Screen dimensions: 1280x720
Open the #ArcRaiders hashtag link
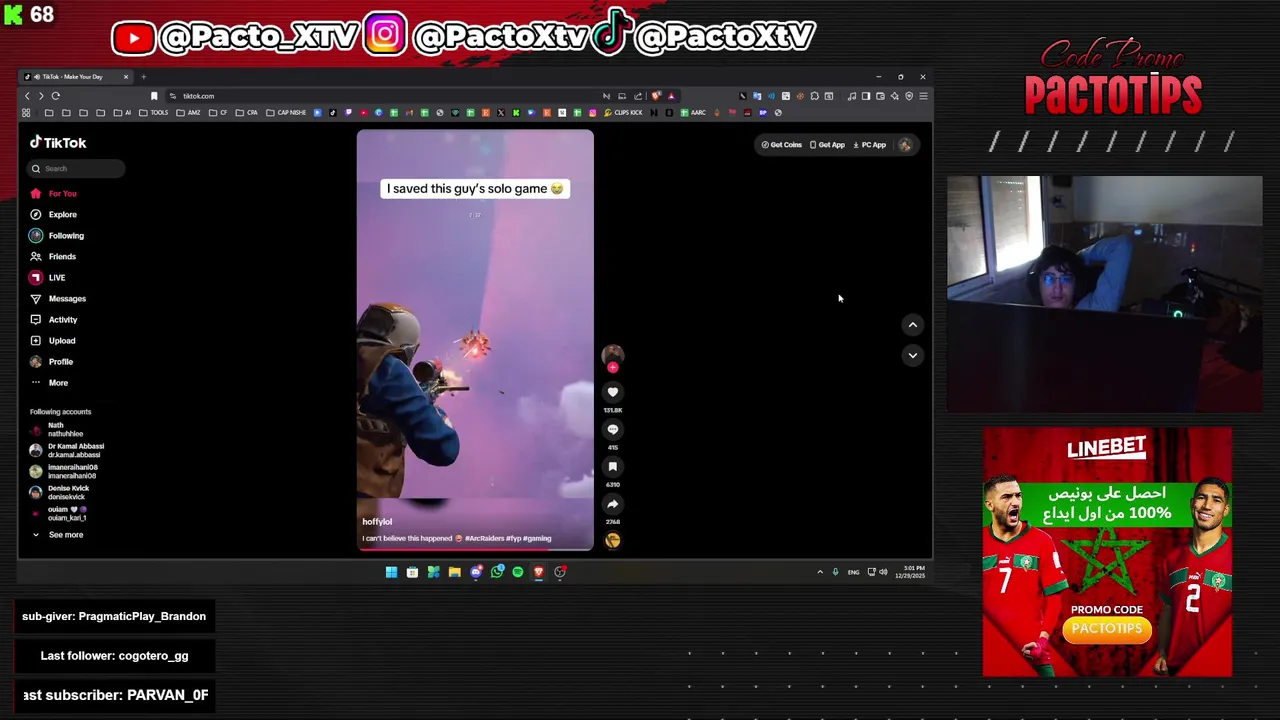(485, 538)
